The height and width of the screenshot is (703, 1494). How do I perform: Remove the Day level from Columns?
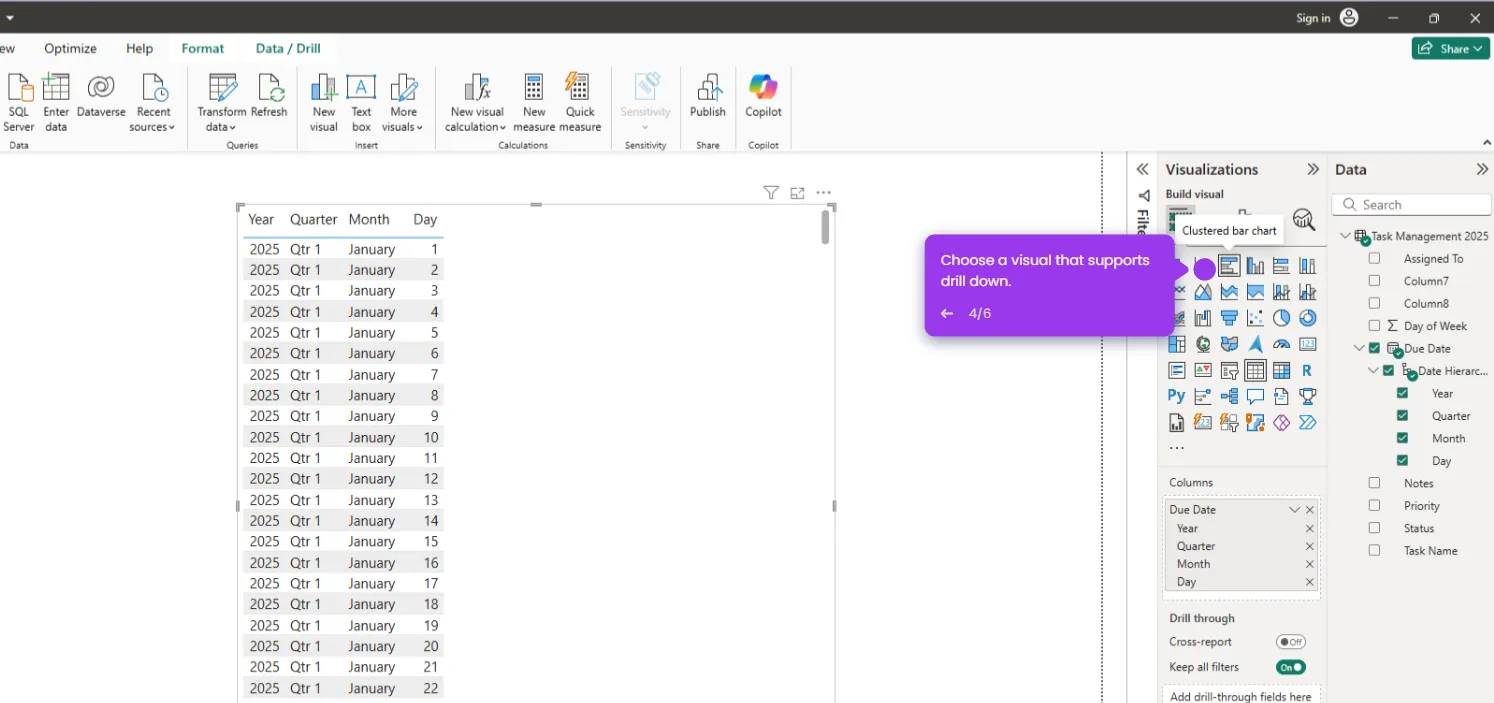point(1309,582)
